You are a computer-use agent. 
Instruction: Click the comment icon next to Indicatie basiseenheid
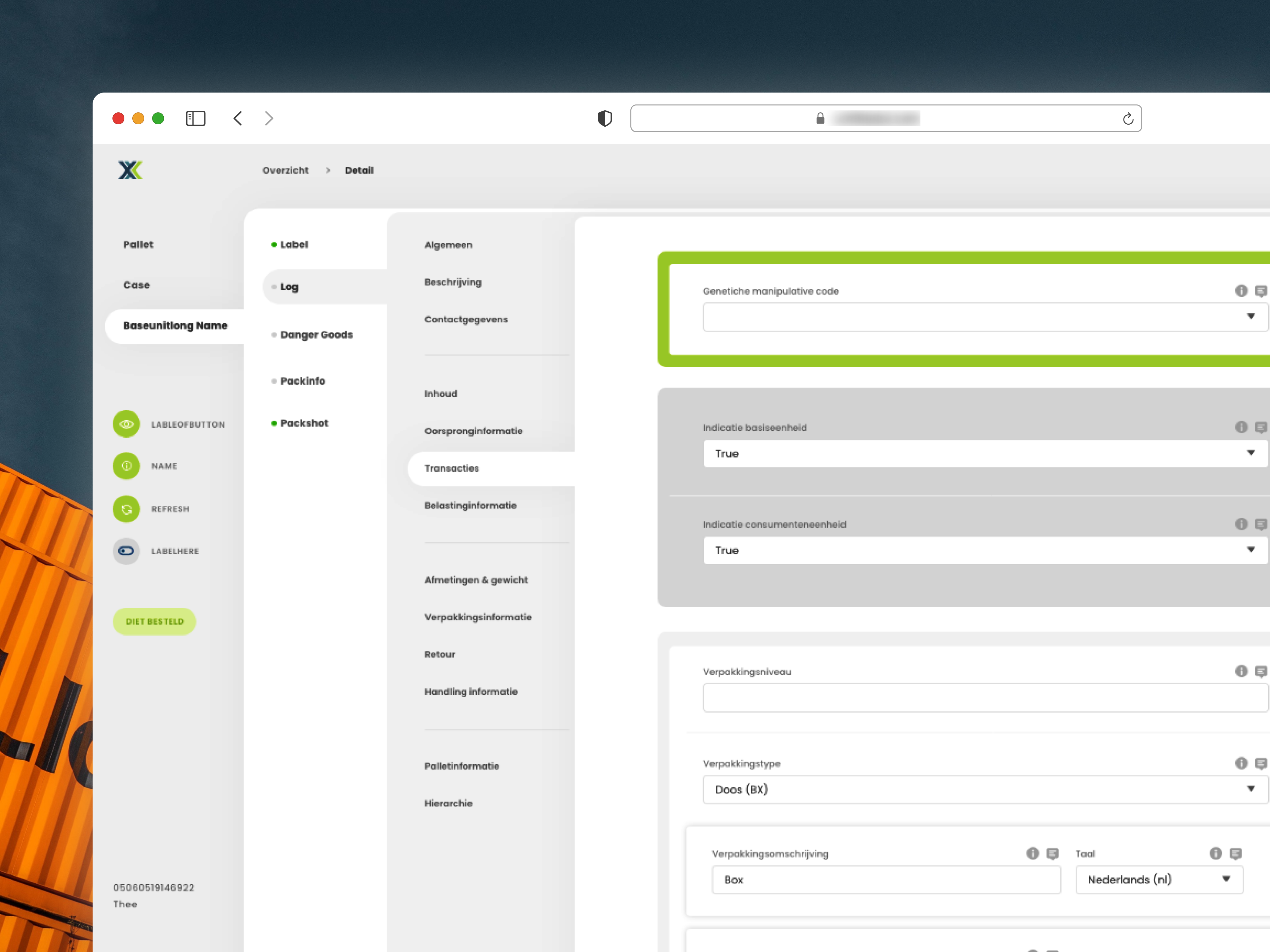click(x=1261, y=427)
